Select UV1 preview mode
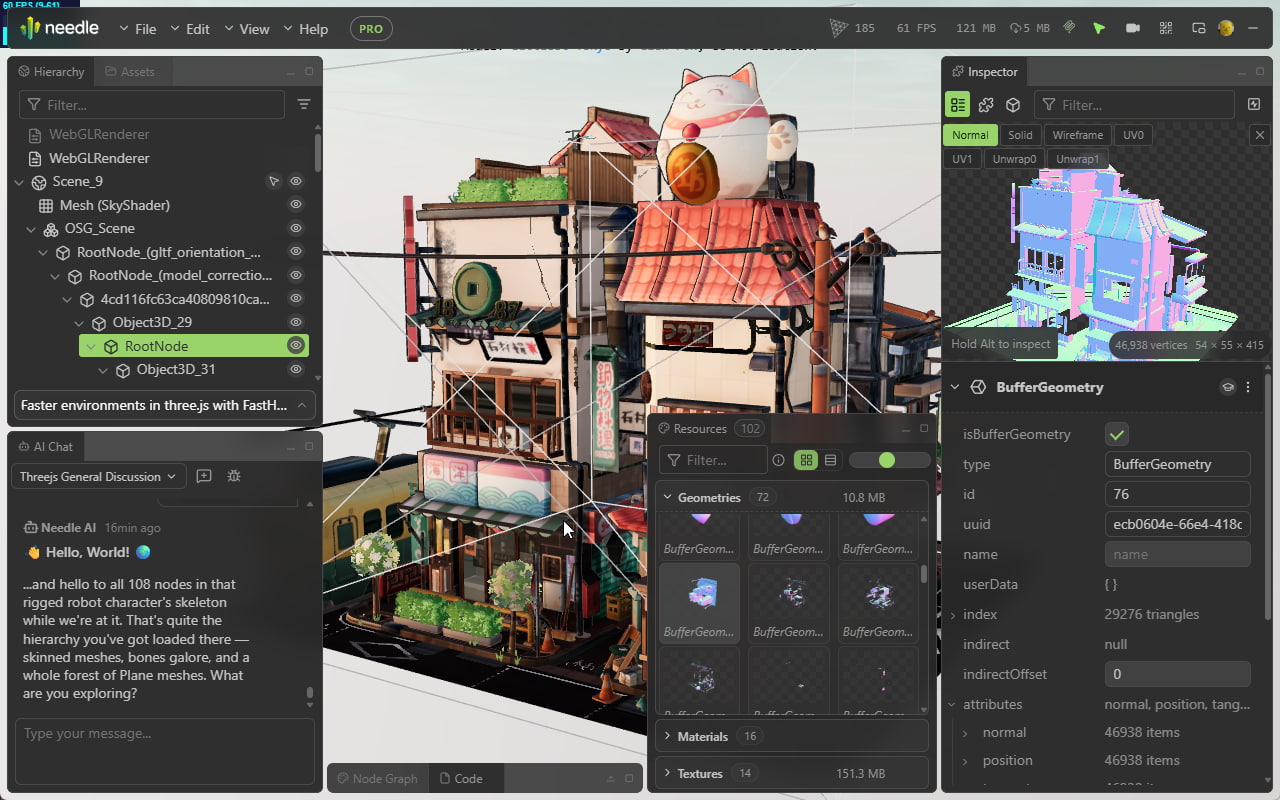The height and width of the screenshot is (800, 1280). [x=962, y=159]
